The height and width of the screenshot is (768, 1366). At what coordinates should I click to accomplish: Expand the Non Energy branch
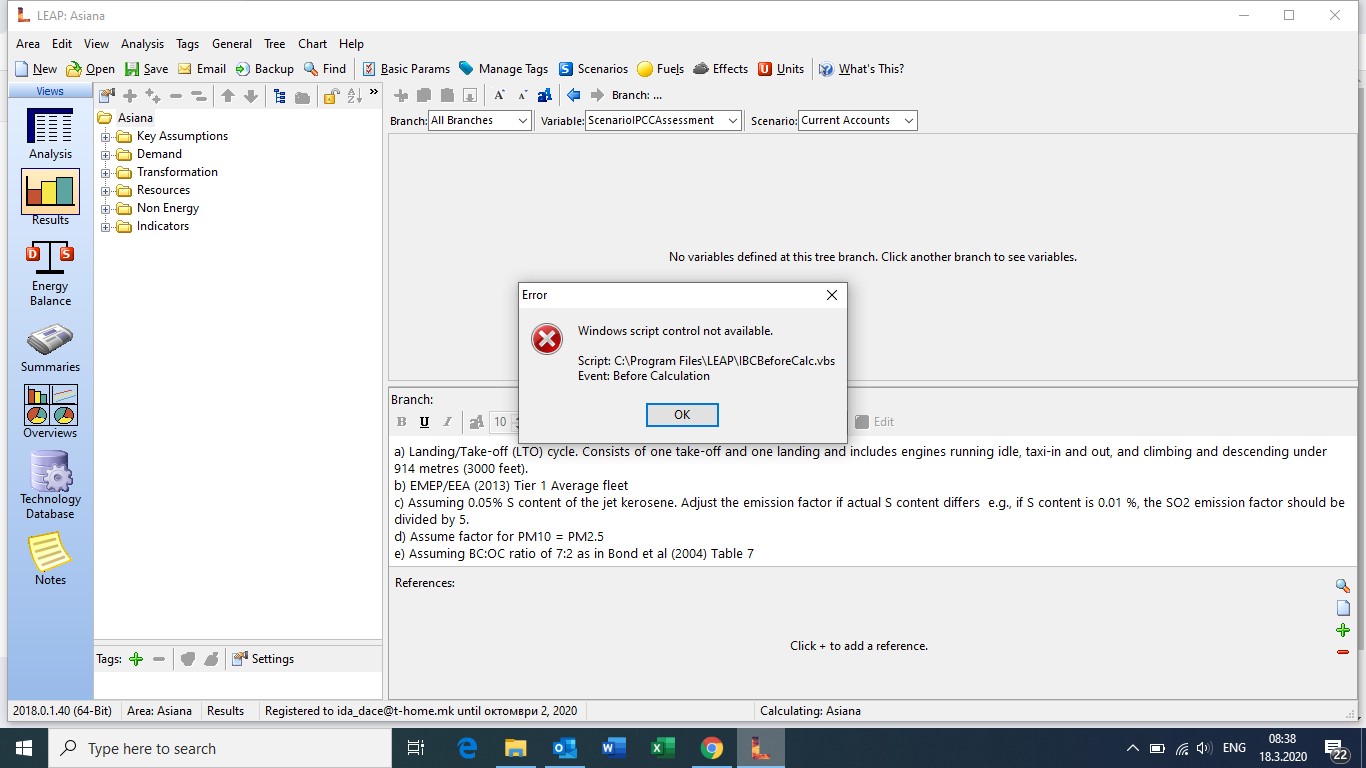click(106, 208)
